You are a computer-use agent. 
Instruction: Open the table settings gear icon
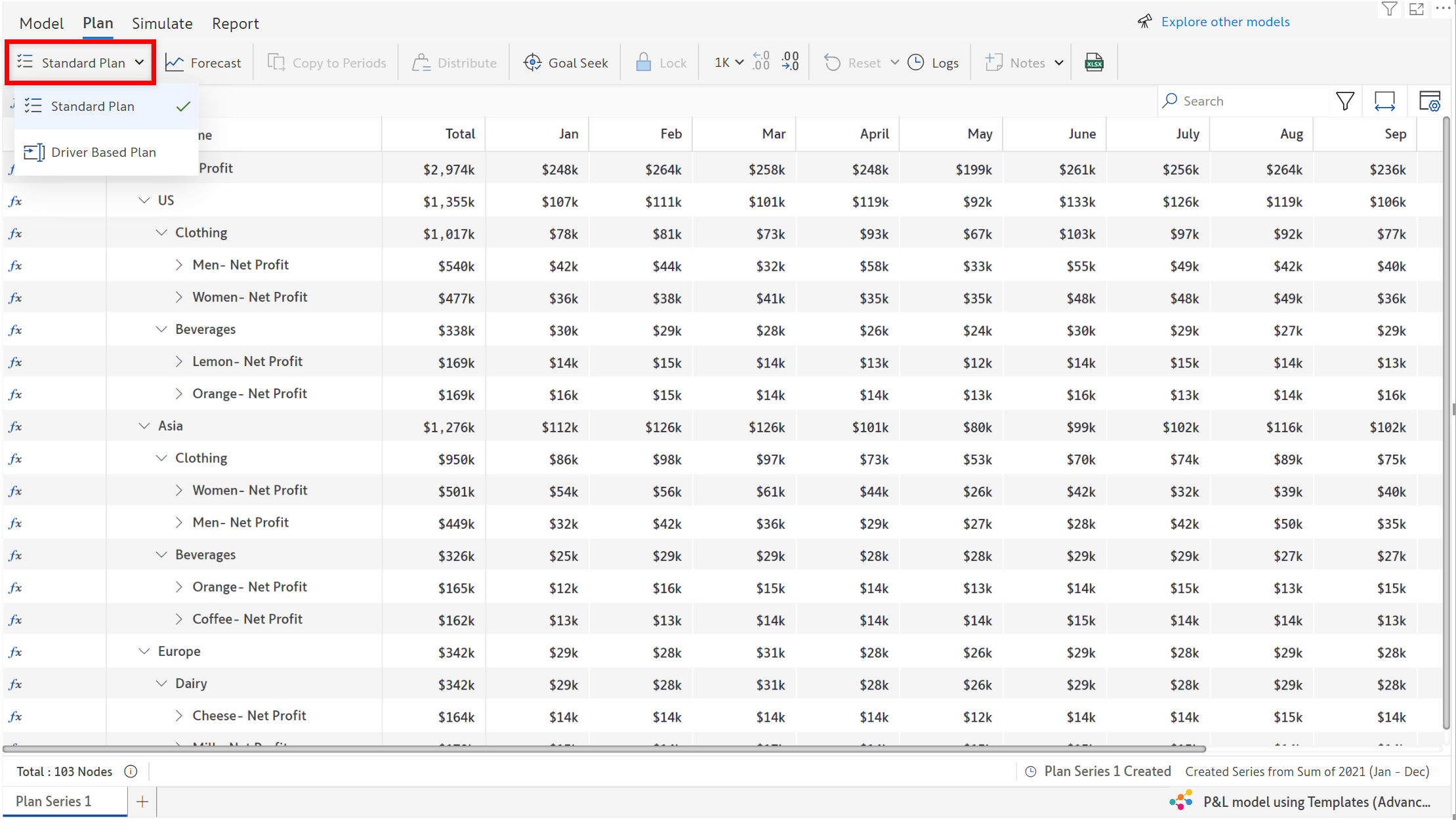point(1429,101)
